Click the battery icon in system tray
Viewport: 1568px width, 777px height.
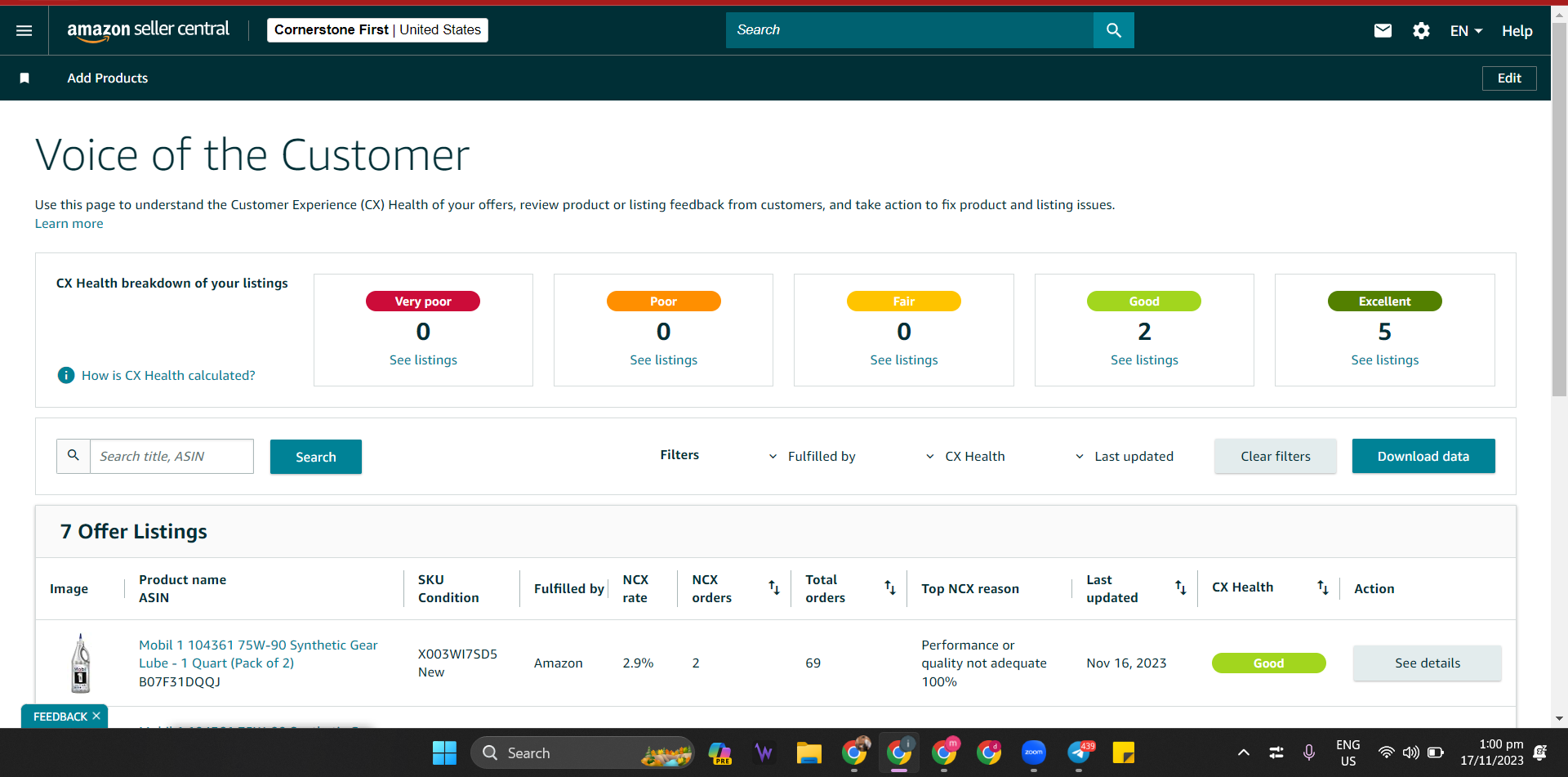click(1435, 752)
